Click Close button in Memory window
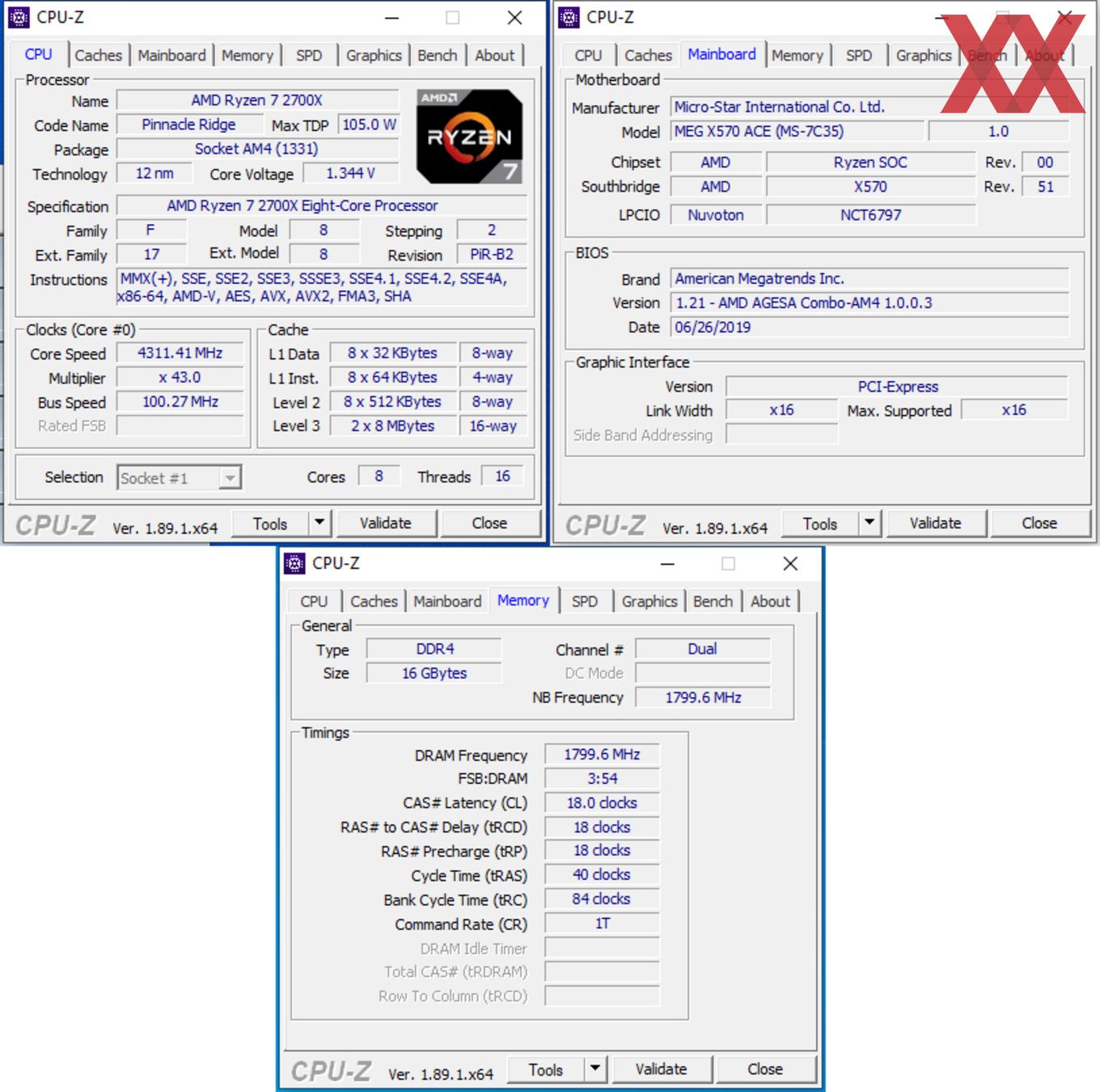This screenshot has height=1092, width=1100. (x=765, y=1069)
